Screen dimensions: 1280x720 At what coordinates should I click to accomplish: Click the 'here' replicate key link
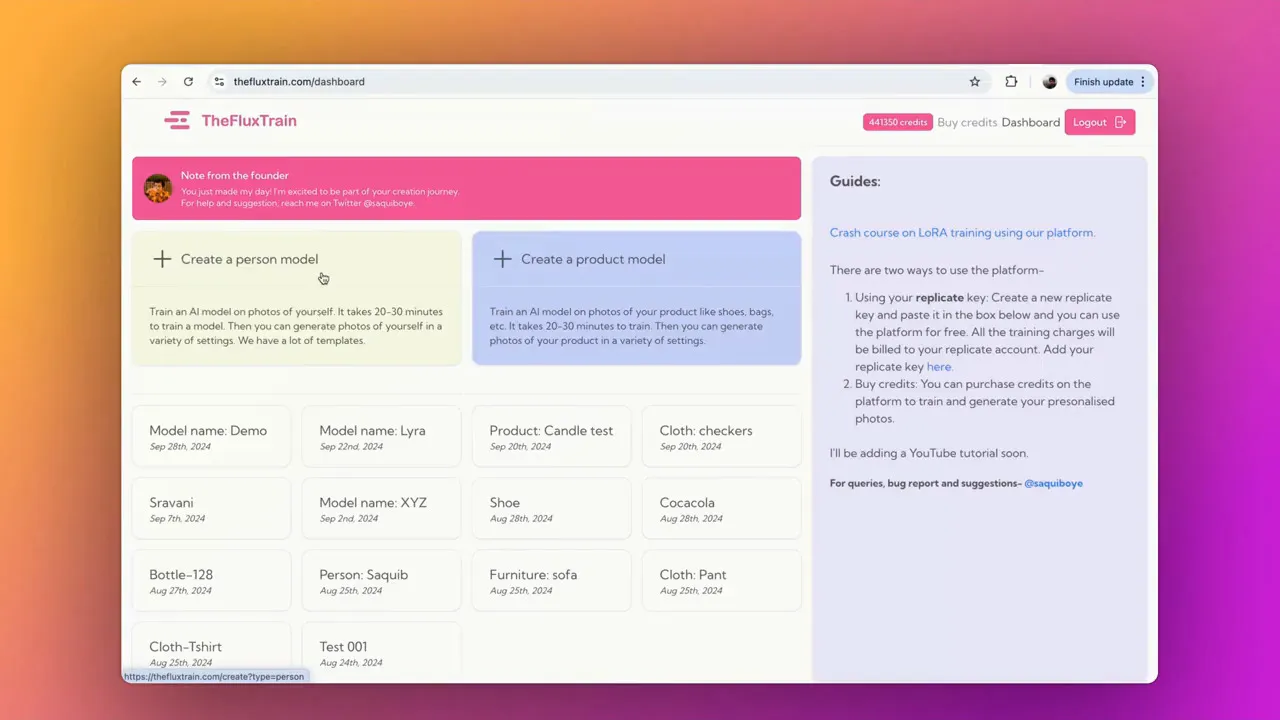pyautogui.click(x=939, y=366)
